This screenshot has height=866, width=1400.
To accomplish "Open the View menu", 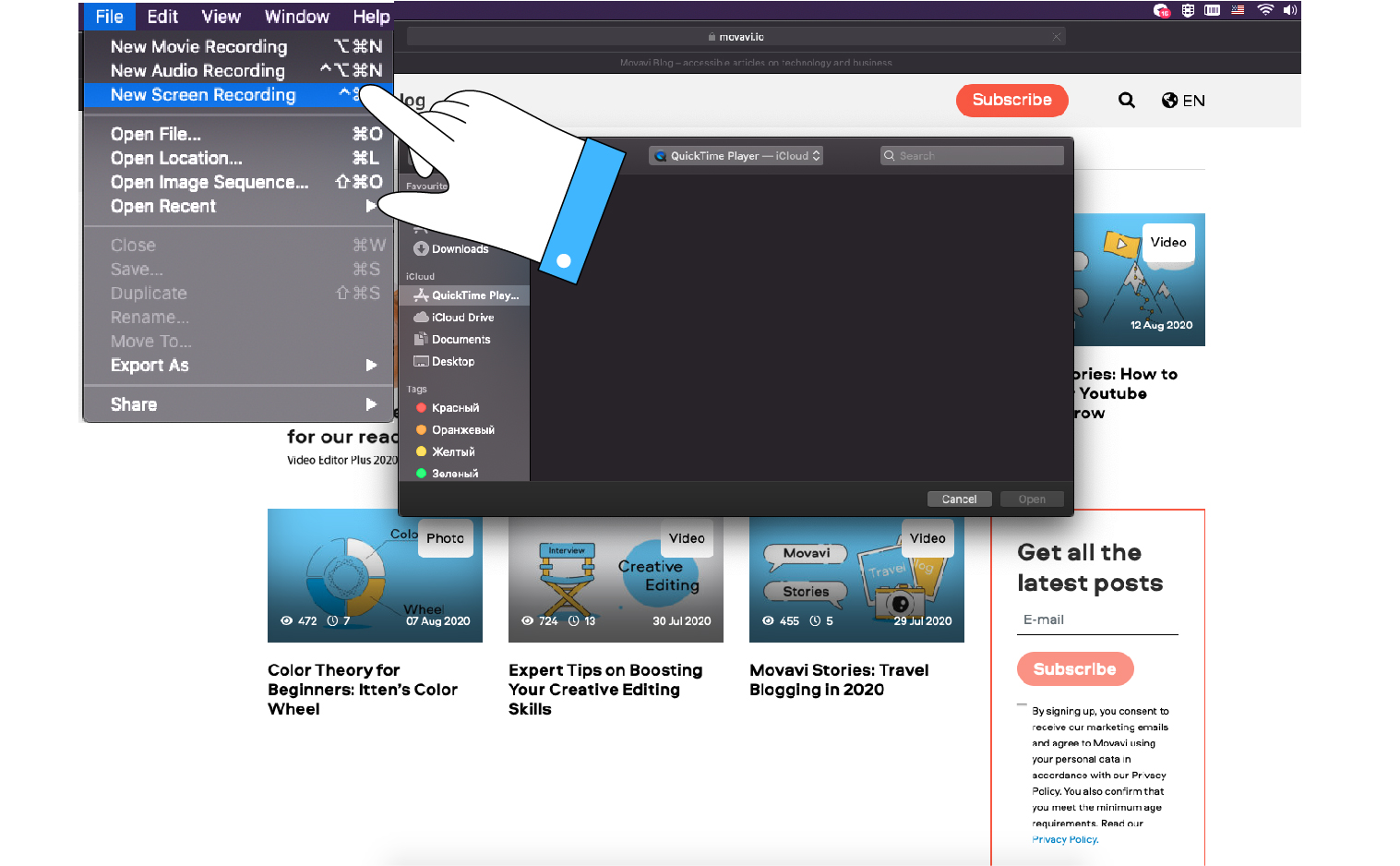I will [221, 17].
